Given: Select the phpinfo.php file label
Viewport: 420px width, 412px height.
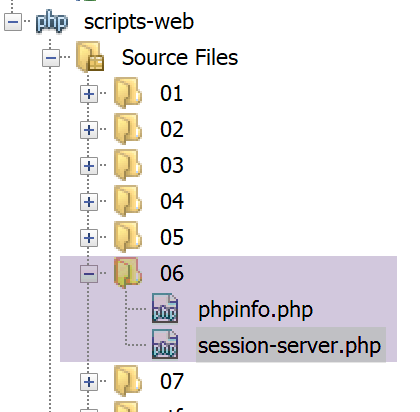Looking at the screenshot, I should coord(256,310).
